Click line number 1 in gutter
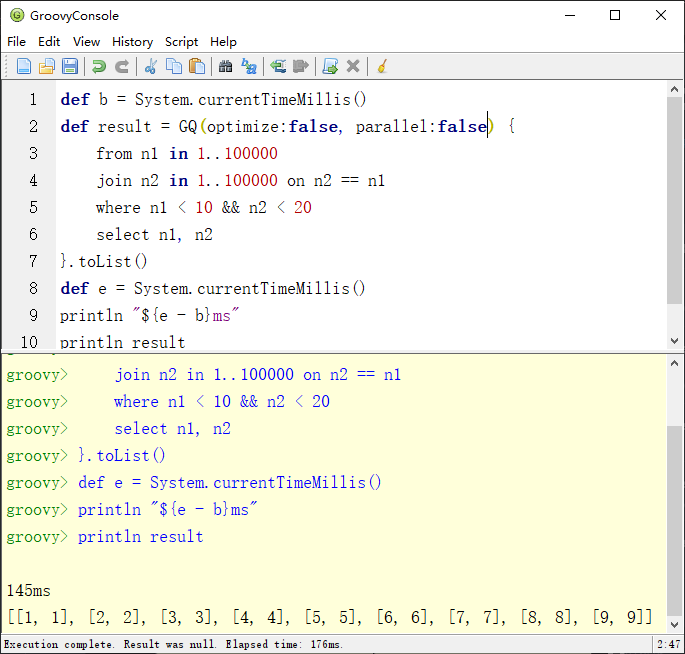Viewport: 685px width, 654px height. [x=33, y=100]
